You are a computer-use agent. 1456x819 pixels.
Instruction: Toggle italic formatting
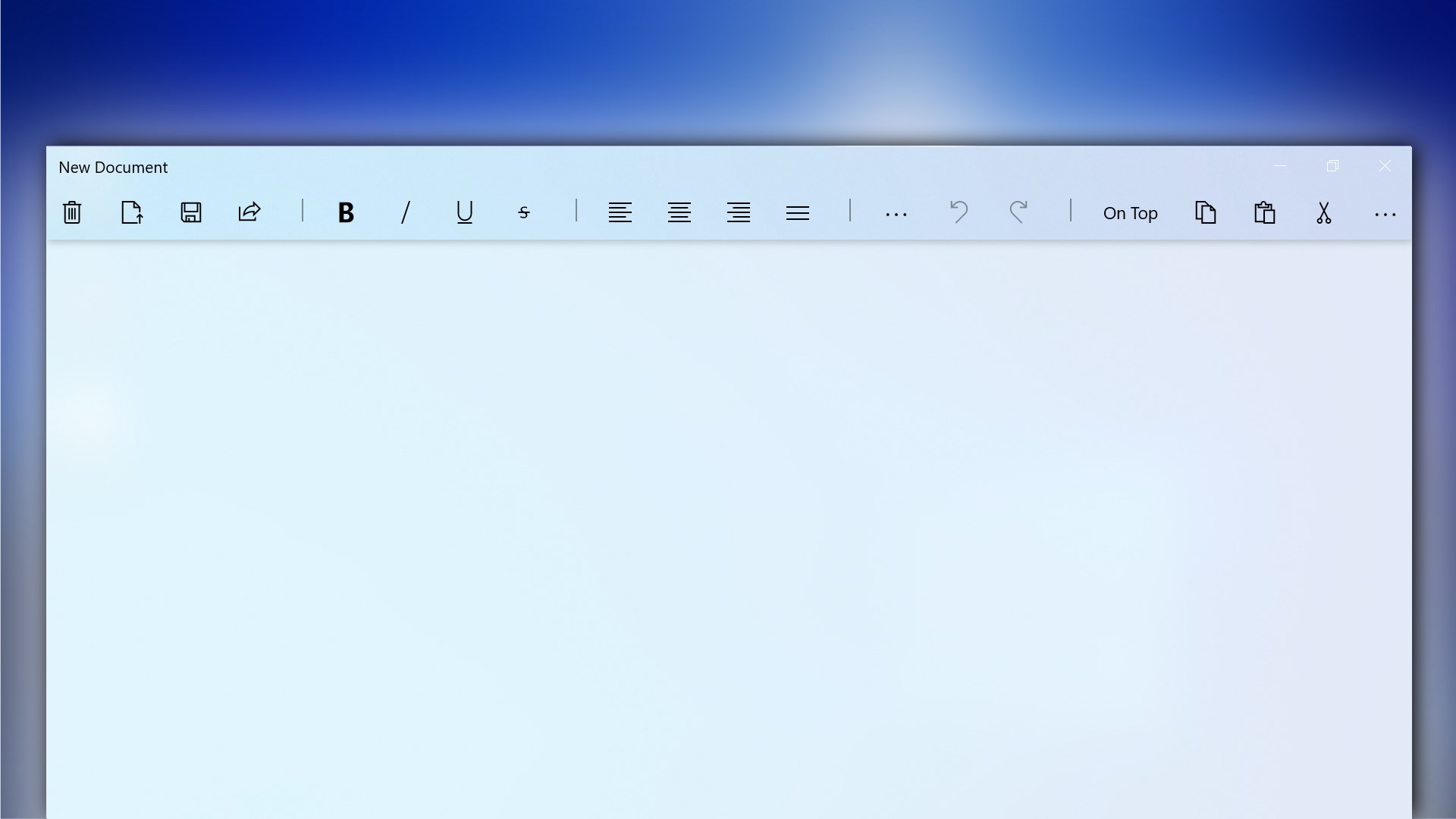point(405,212)
